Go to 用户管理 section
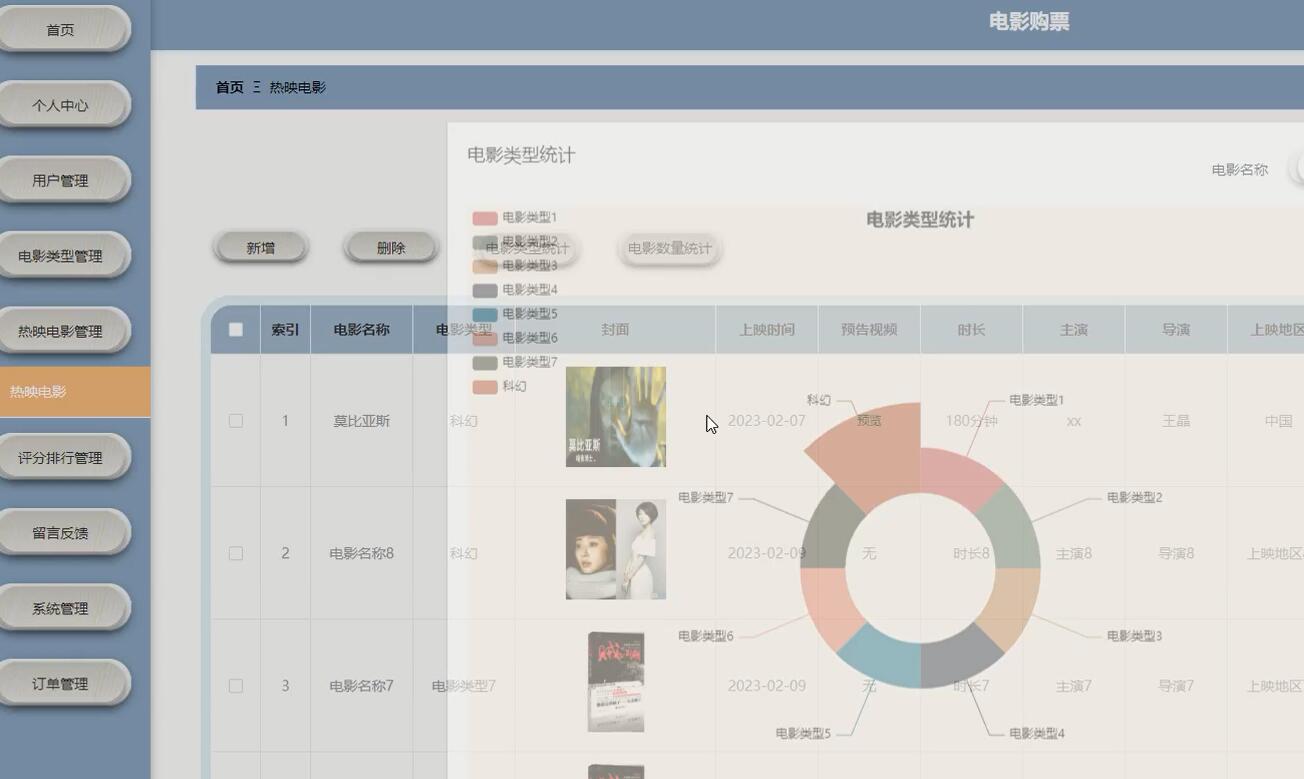 click(61, 181)
